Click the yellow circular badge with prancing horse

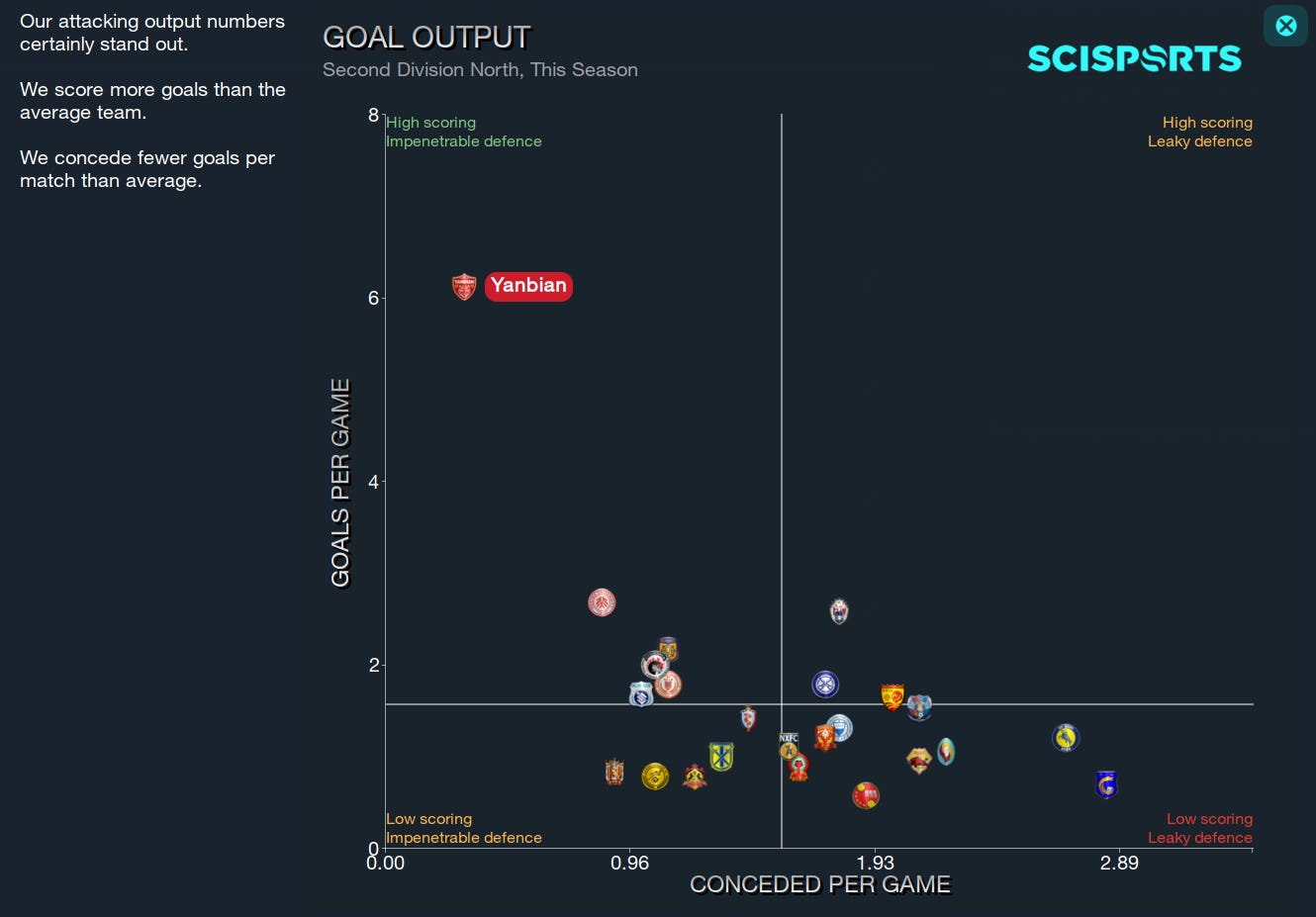[x=1065, y=736]
